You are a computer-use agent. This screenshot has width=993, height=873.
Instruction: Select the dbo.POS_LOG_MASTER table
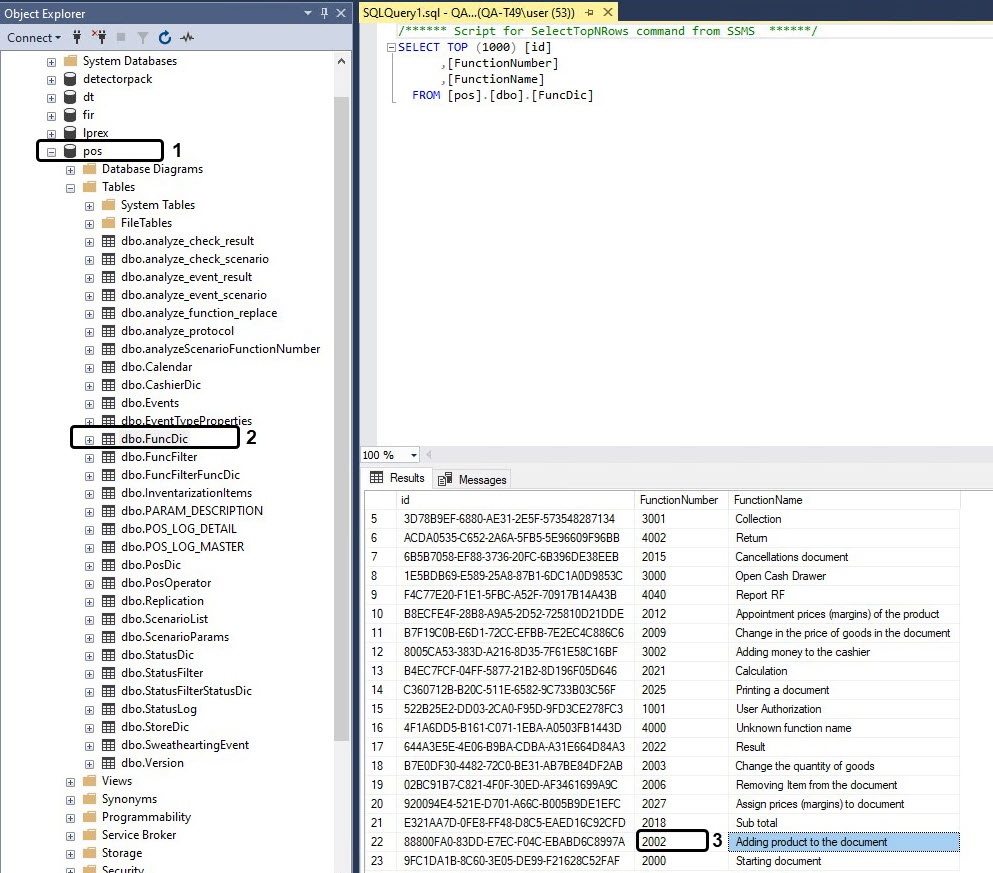[182, 547]
